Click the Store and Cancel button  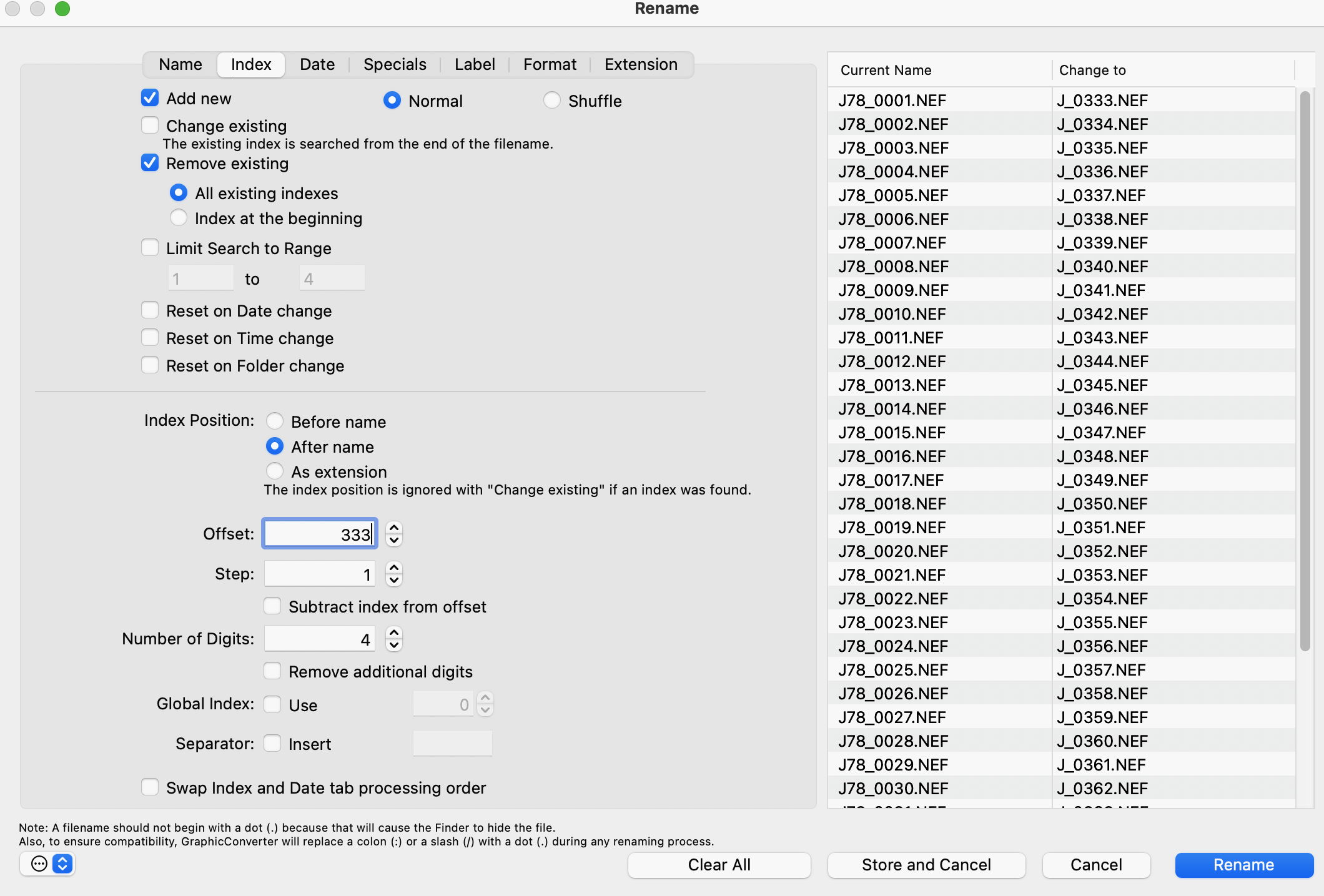point(926,863)
